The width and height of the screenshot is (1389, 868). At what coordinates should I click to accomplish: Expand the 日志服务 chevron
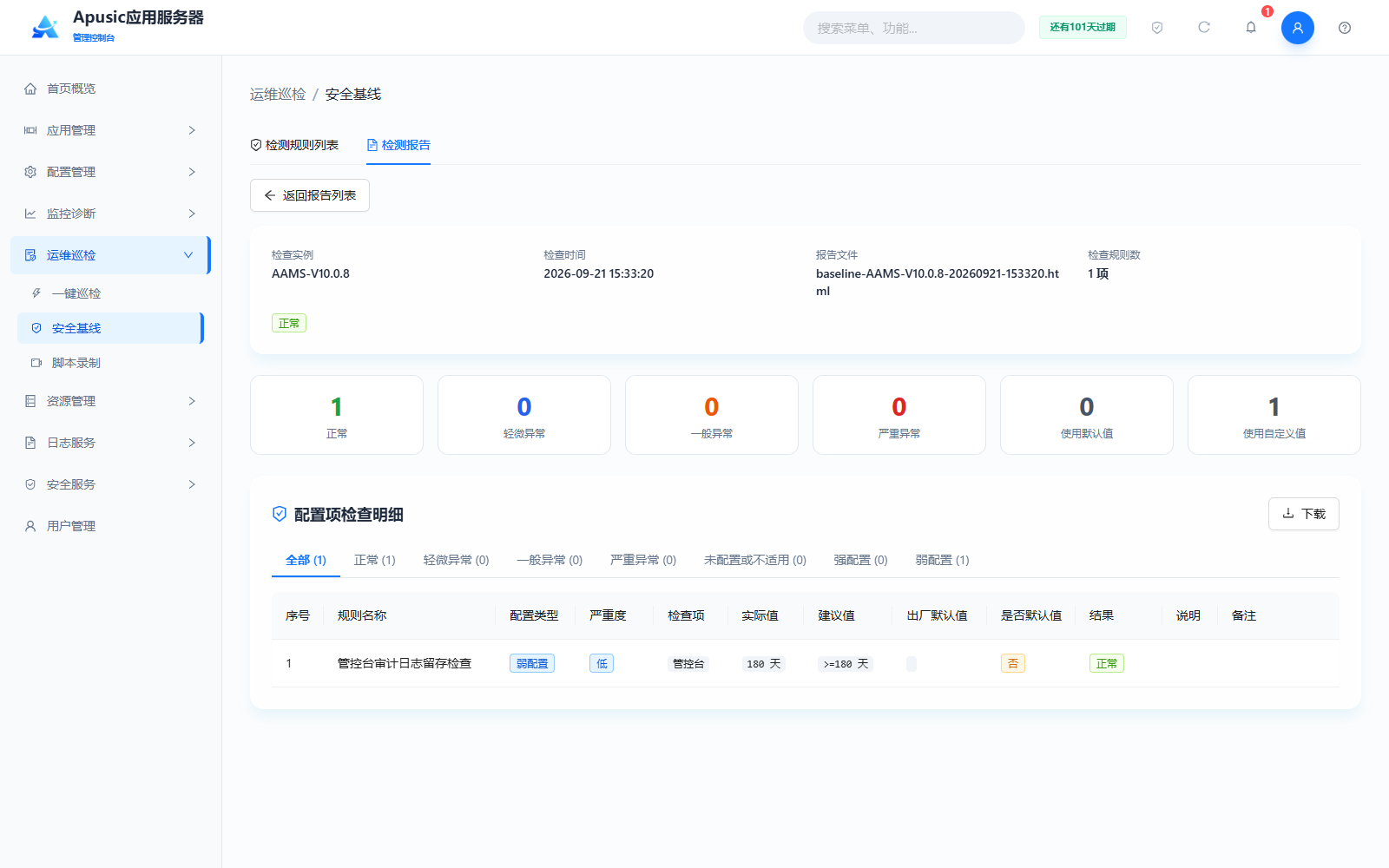tap(192, 443)
